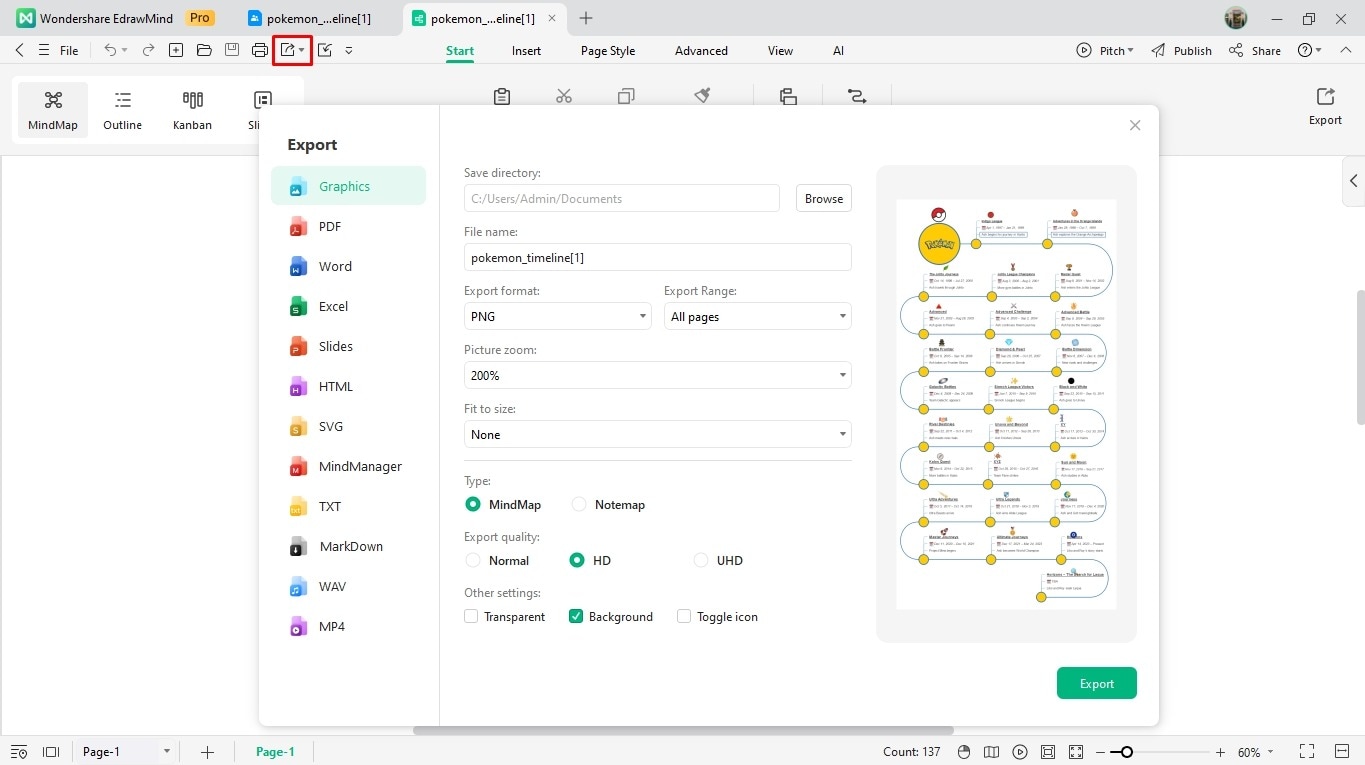Click the ribbon's Export button at far right
Image resolution: width=1365 pixels, height=765 pixels.
pos(1325,106)
